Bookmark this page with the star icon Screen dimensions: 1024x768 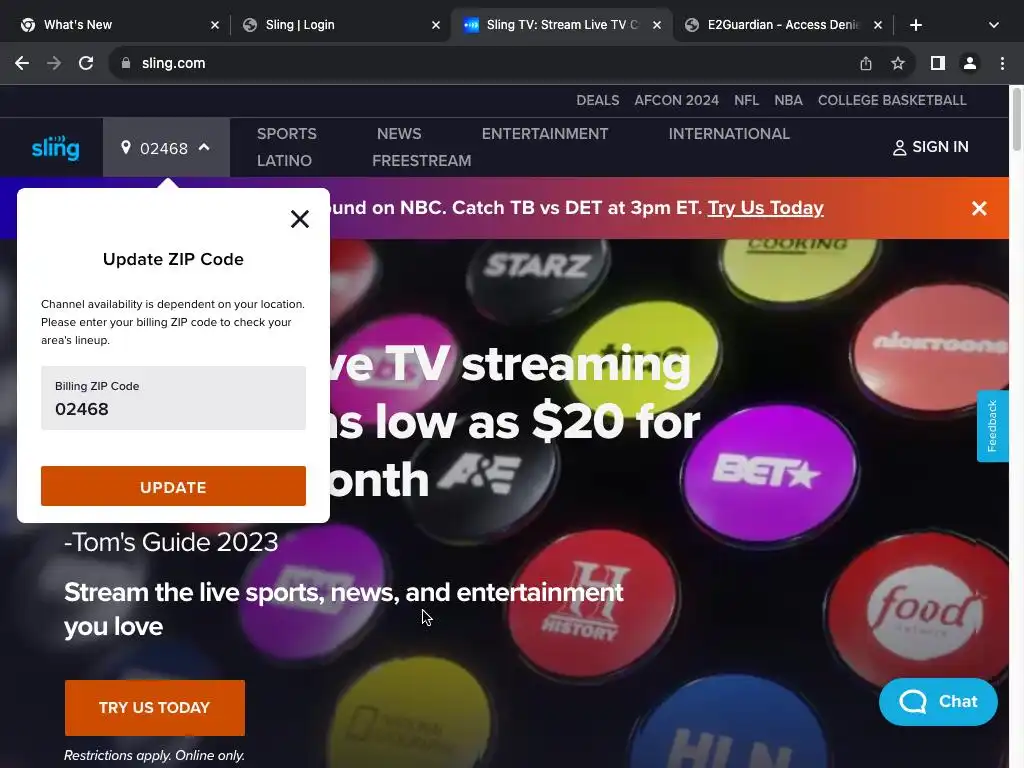tap(898, 63)
